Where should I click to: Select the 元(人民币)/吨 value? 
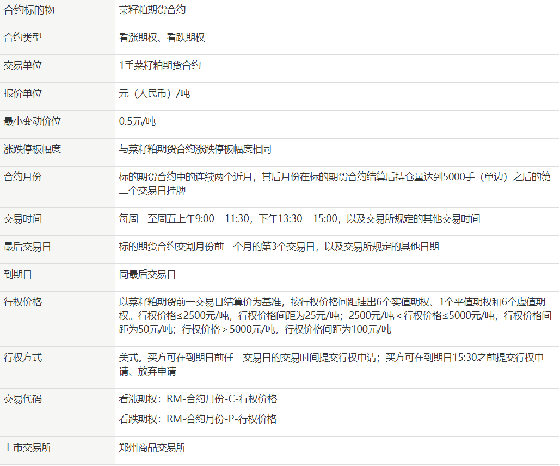click(x=154, y=93)
